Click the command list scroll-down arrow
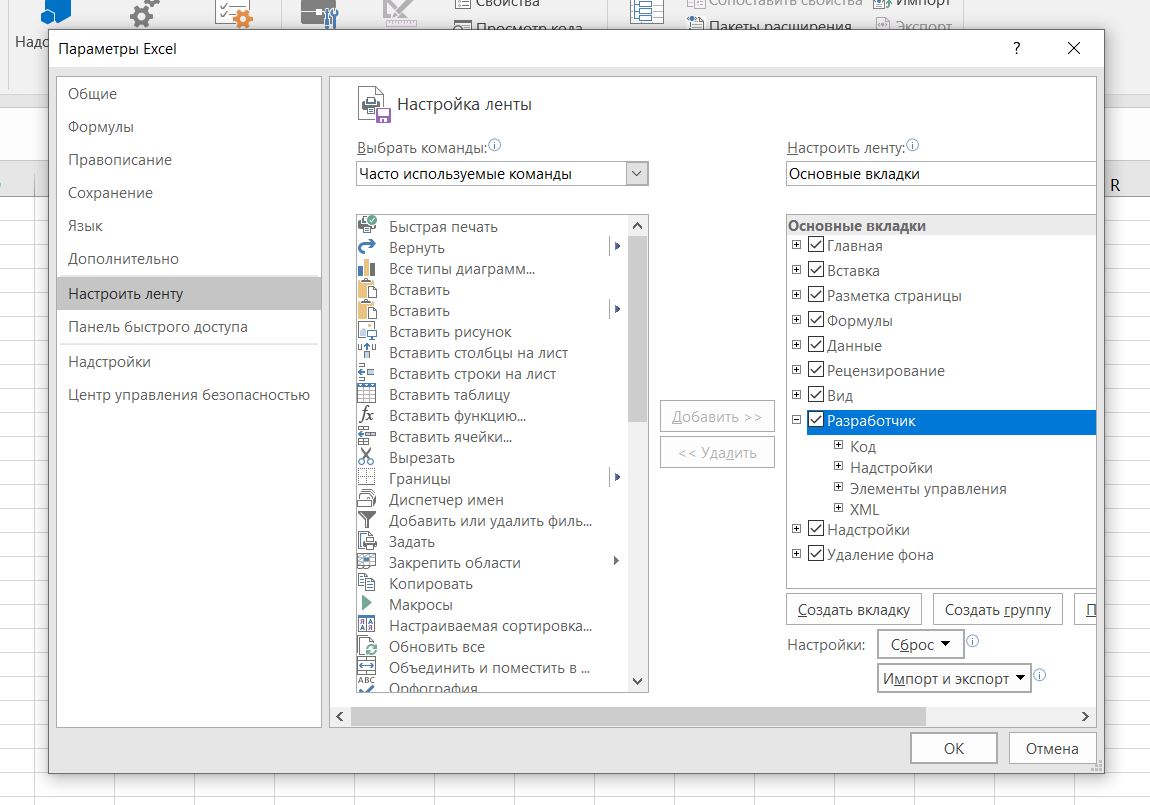Viewport: 1150px width, 805px height. tap(637, 681)
